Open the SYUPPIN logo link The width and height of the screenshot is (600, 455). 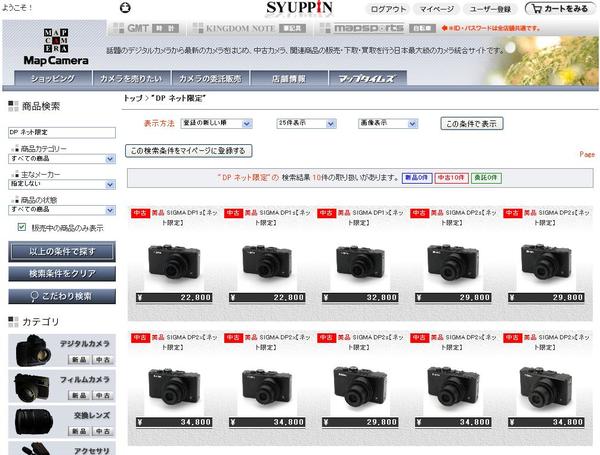[x=299, y=8]
